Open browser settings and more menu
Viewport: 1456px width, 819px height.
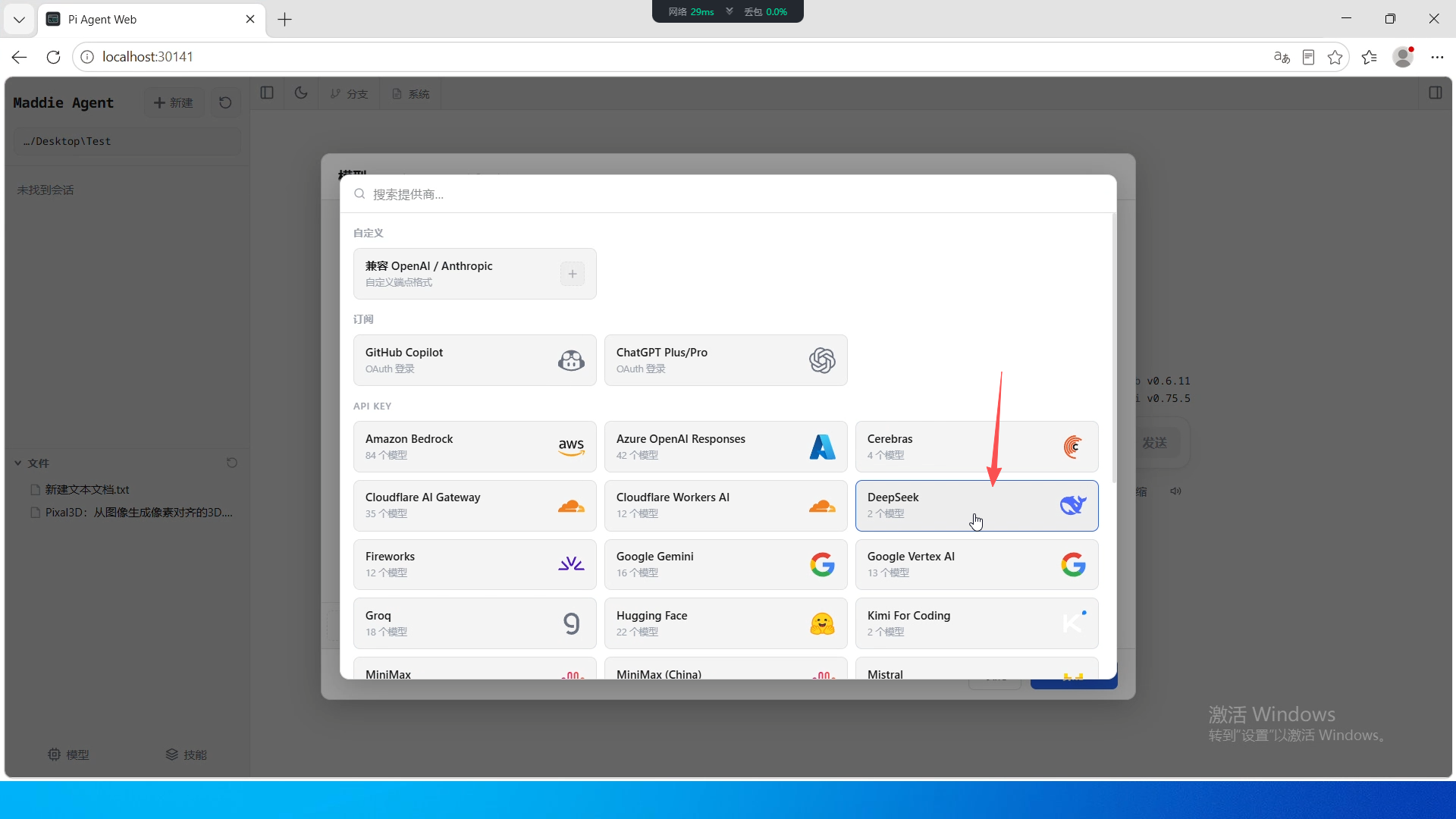[1437, 57]
